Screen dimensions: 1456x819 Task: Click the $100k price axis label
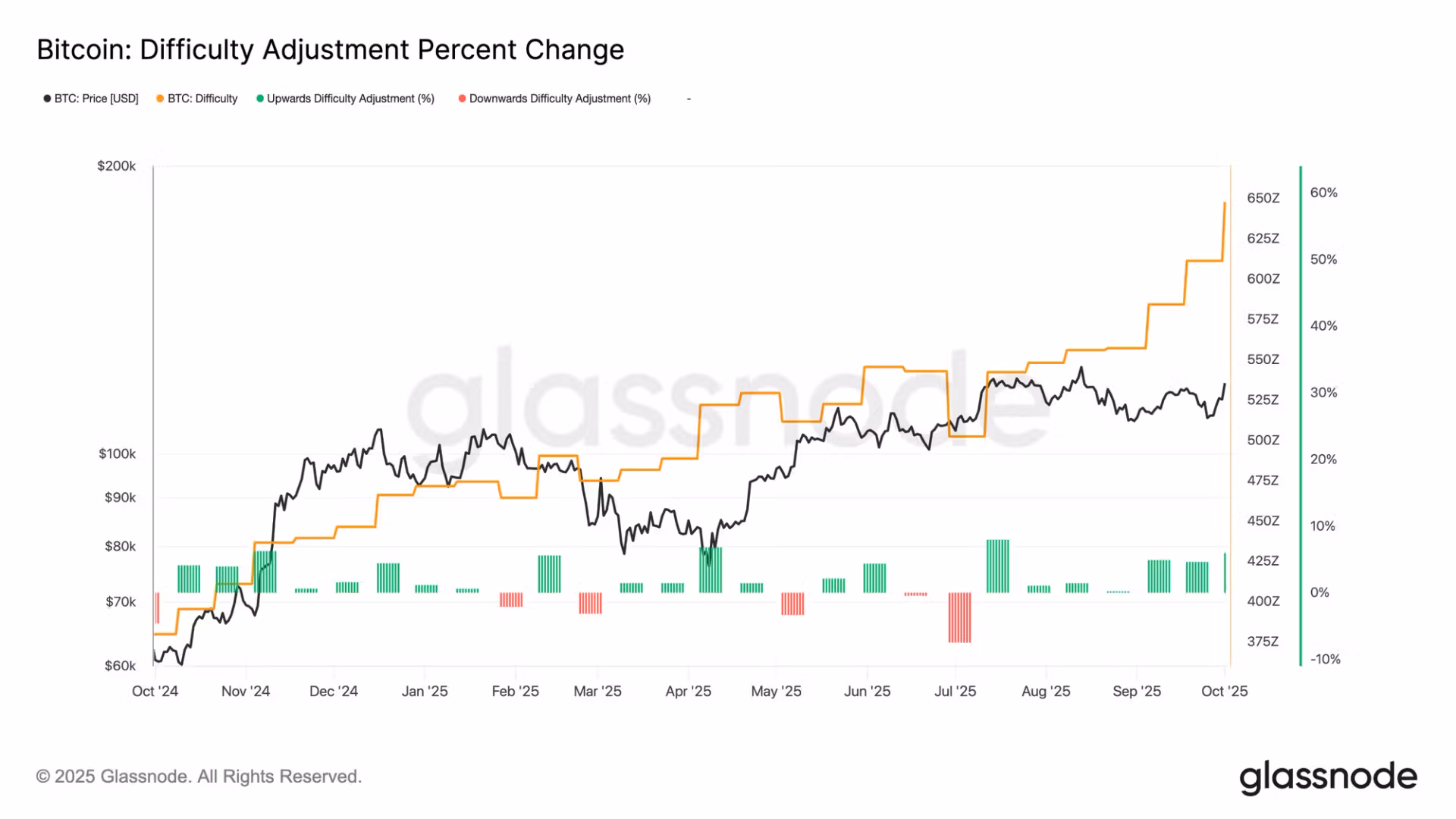pyautogui.click(x=117, y=453)
